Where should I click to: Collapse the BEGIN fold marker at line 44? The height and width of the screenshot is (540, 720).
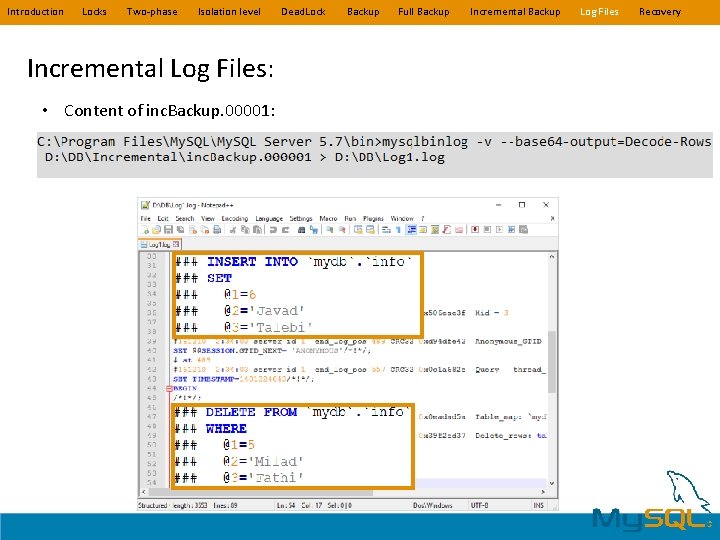169,388
